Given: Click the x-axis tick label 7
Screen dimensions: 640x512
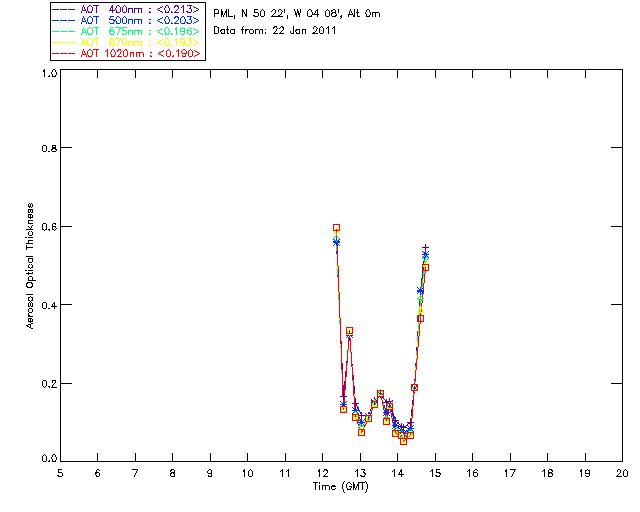Looking at the screenshot, I should click(135, 473).
